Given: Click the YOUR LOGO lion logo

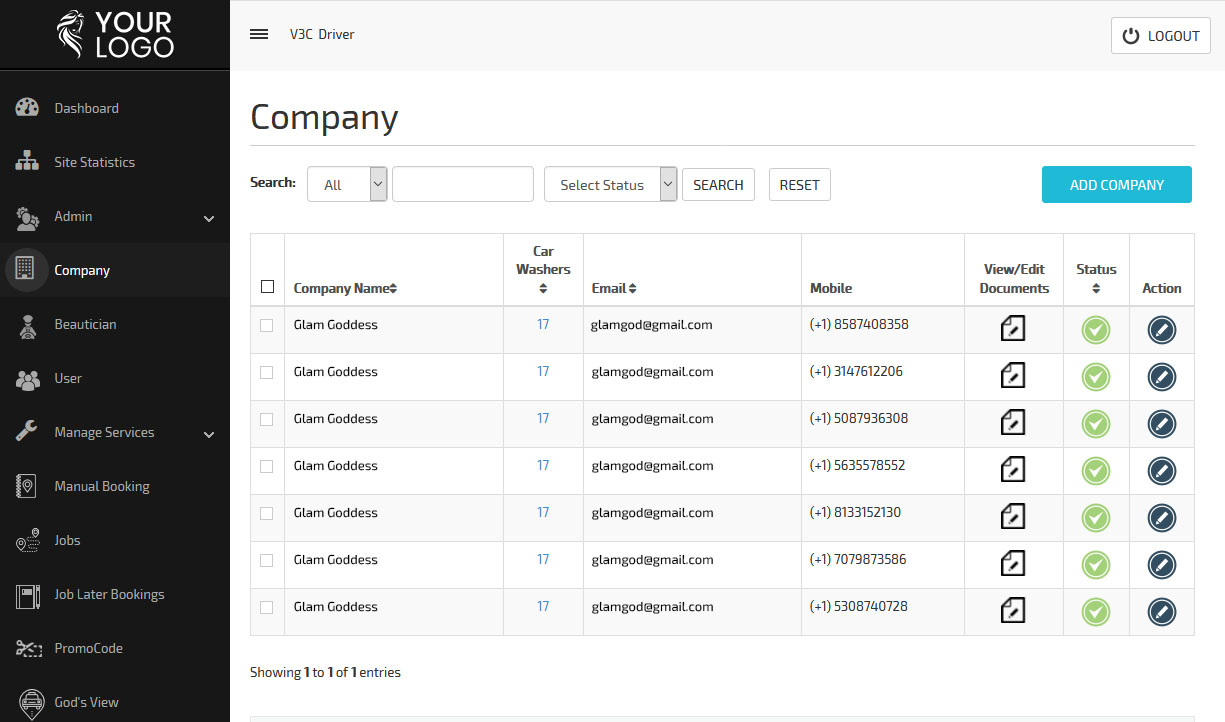Looking at the screenshot, I should [x=115, y=35].
